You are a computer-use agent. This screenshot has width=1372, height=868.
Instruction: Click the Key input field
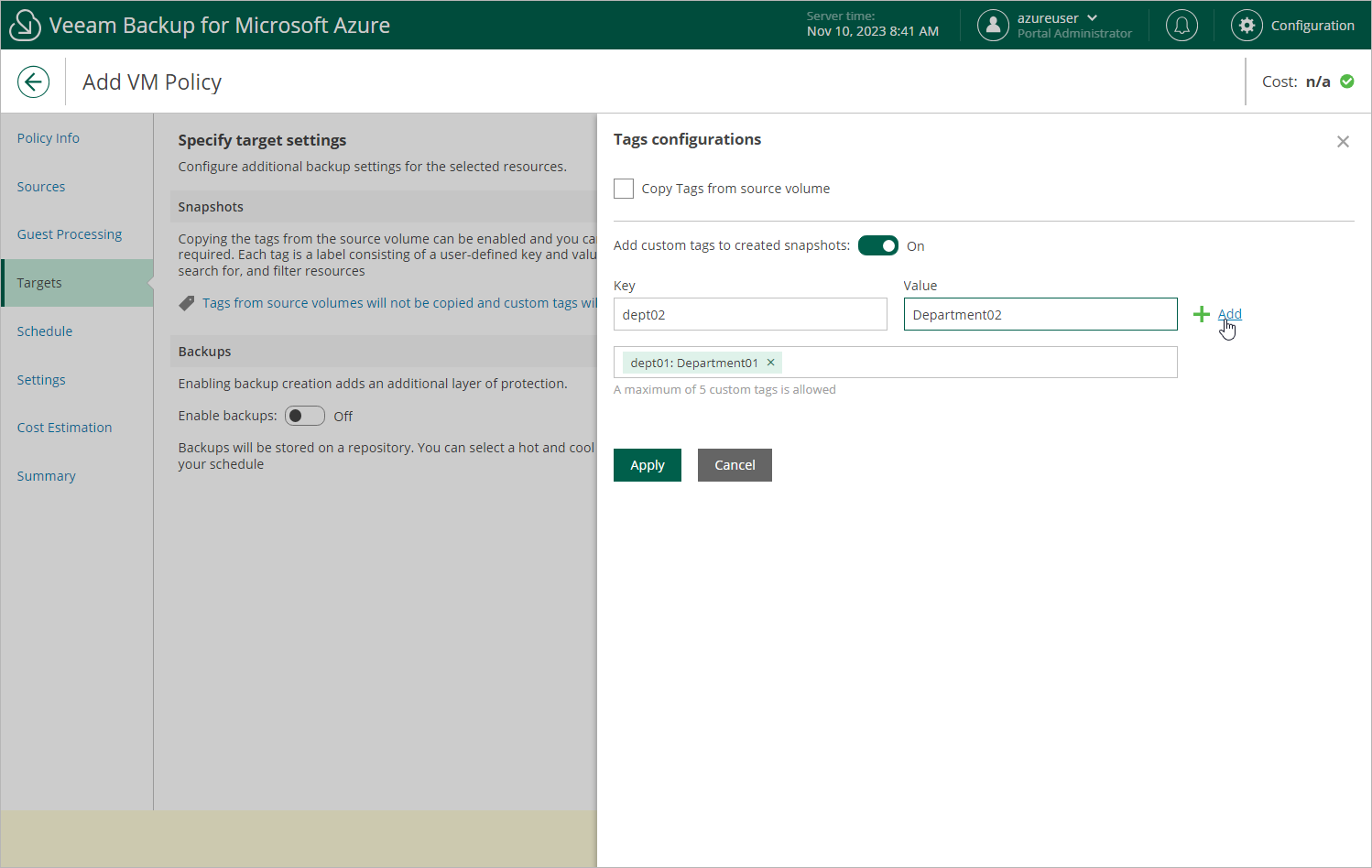(x=750, y=314)
